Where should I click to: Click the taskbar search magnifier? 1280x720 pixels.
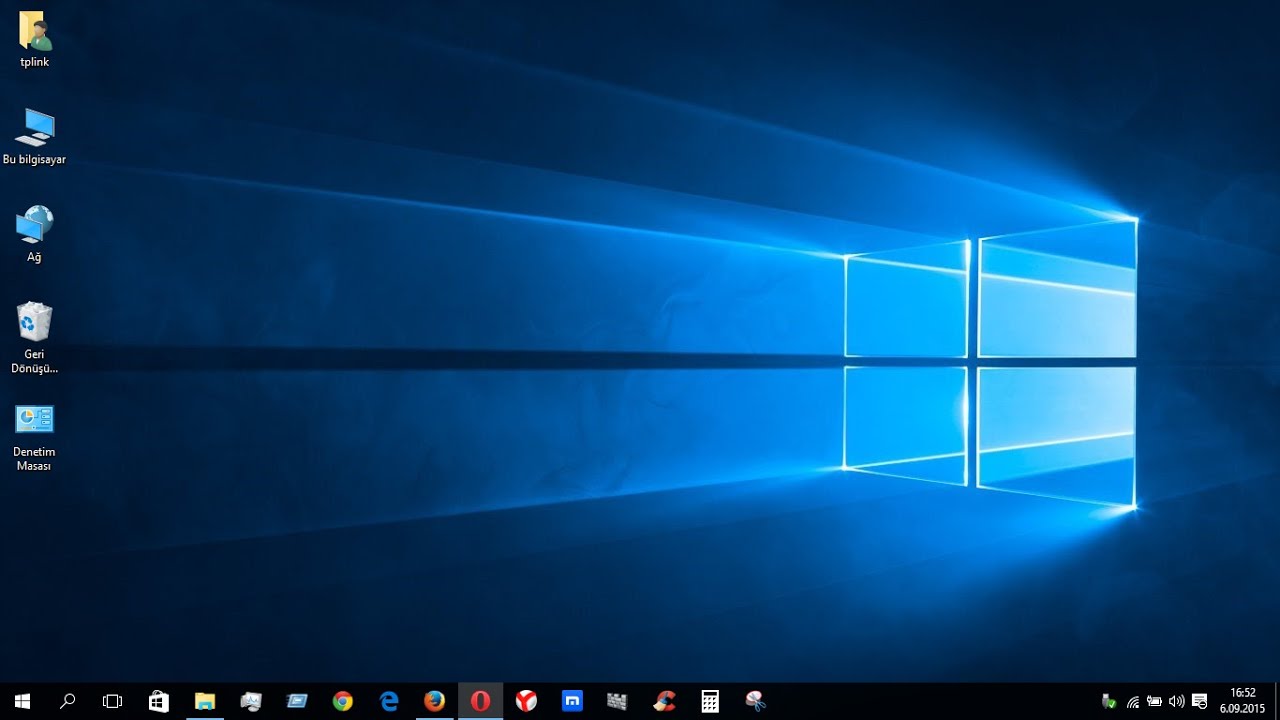(67, 701)
